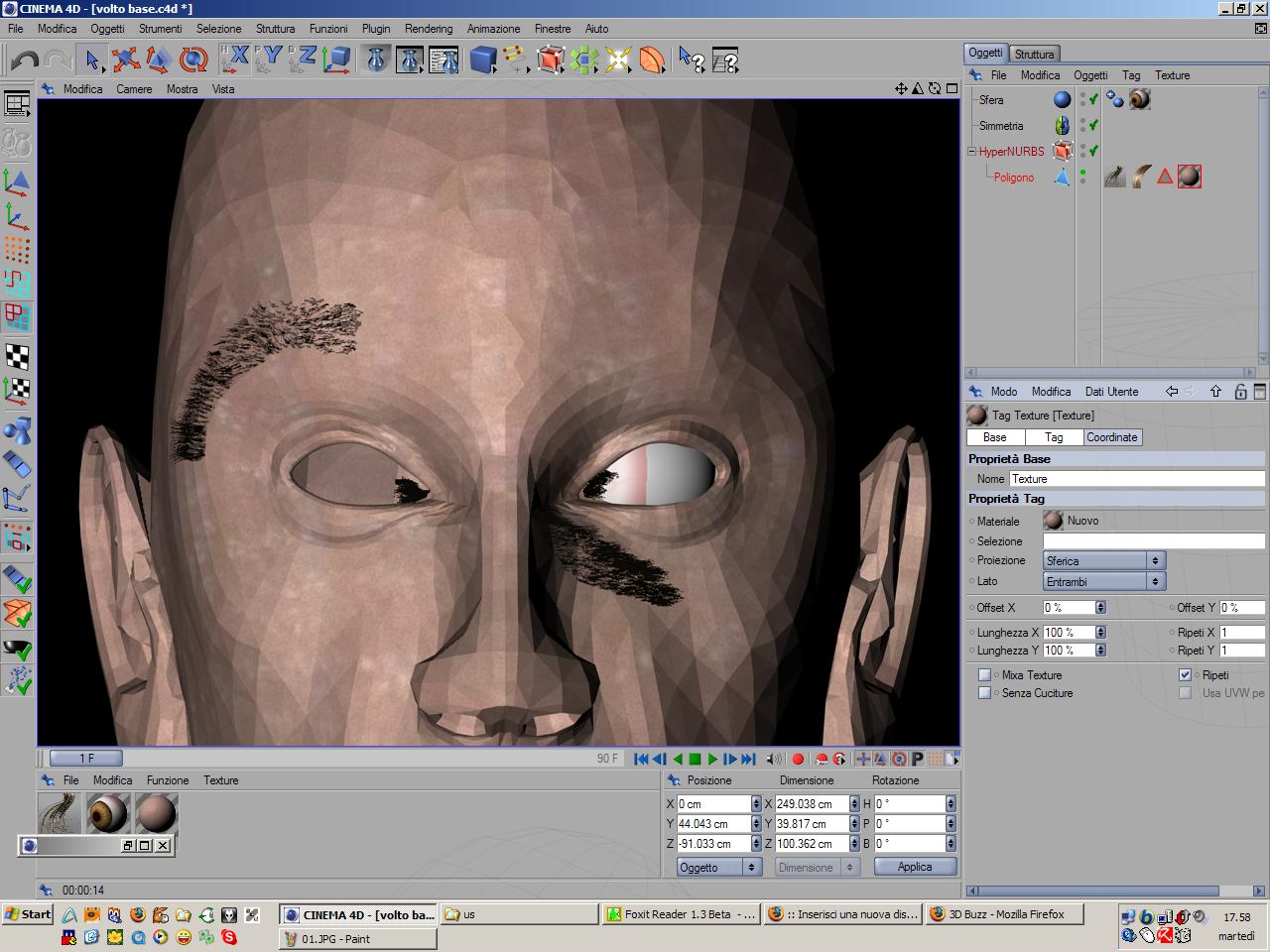Select the Move tool with crossed red arrows

point(125,60)
